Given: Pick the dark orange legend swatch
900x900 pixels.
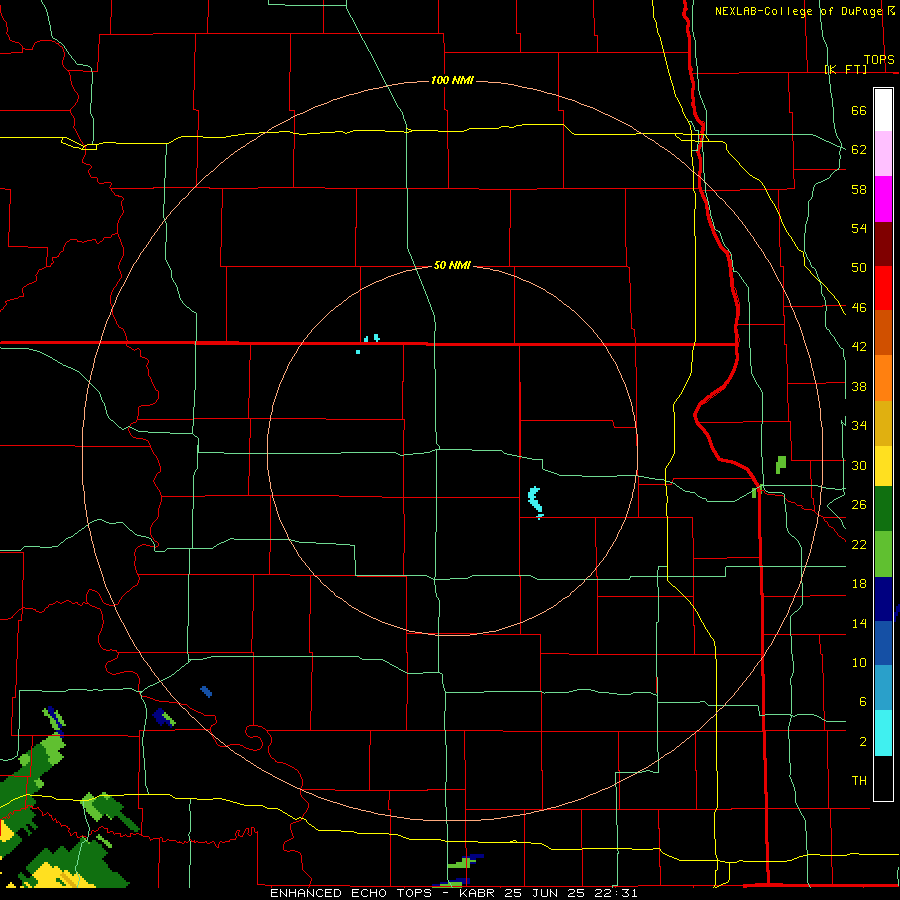Looking at the screenshot, I should click(x=883, y=332).
